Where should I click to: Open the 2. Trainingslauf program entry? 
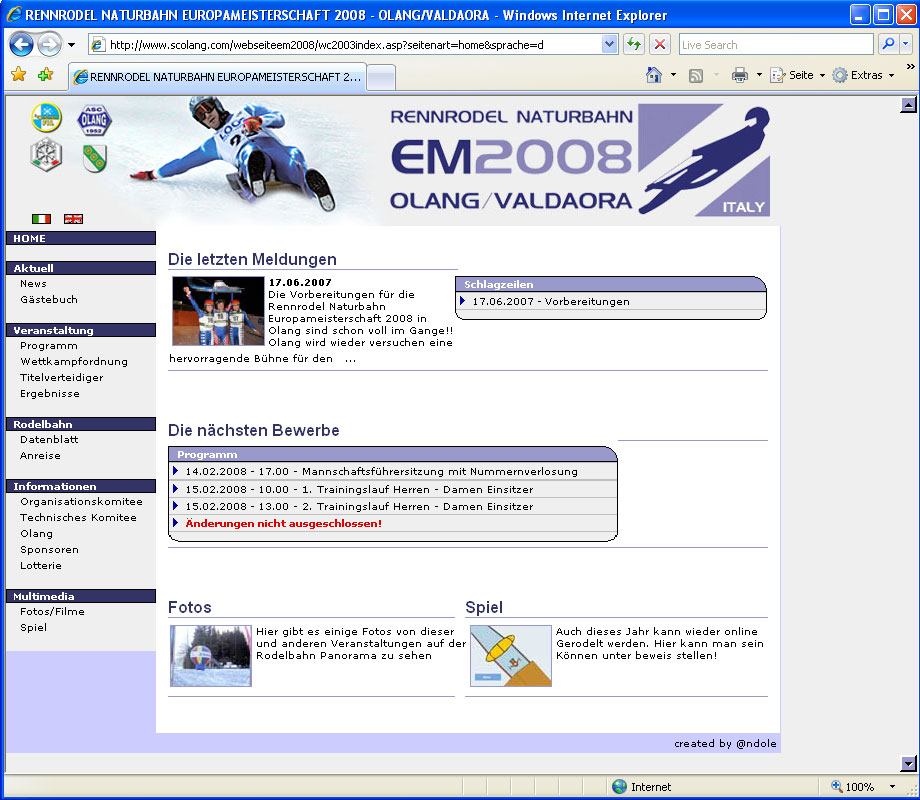click(x=360, y=506)
